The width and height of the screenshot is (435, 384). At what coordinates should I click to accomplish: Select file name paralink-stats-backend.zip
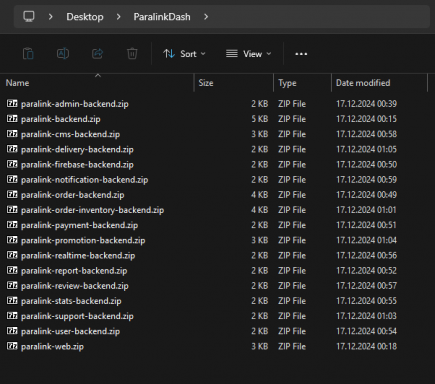click(x=71, y=301)
